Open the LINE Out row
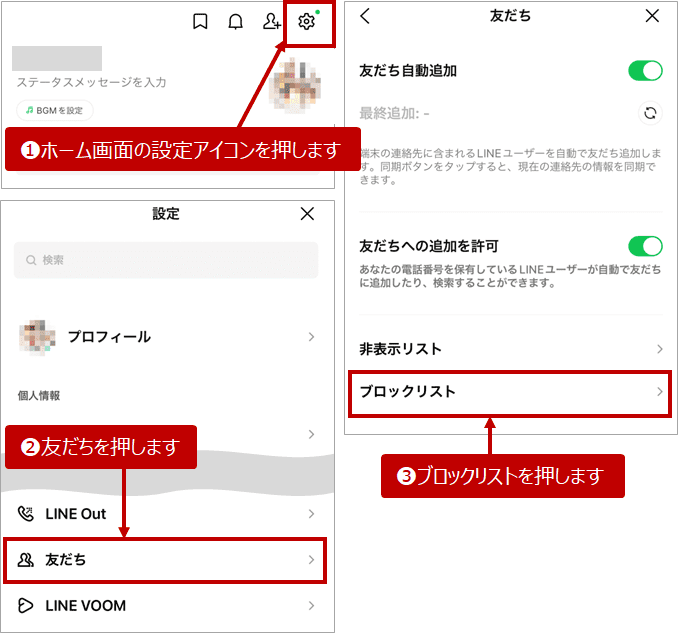 [167, 514]
